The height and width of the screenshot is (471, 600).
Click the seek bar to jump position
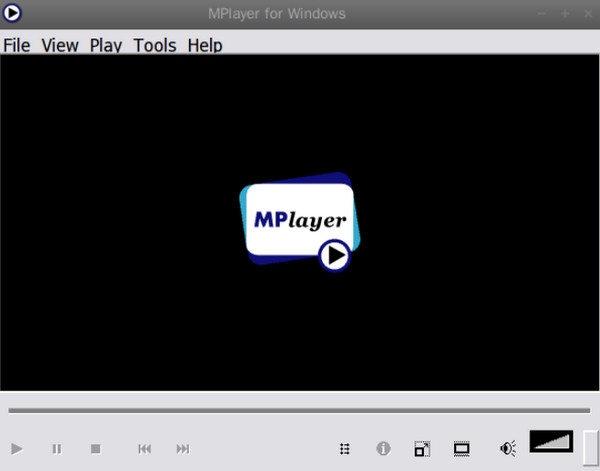tap(299, 411)
